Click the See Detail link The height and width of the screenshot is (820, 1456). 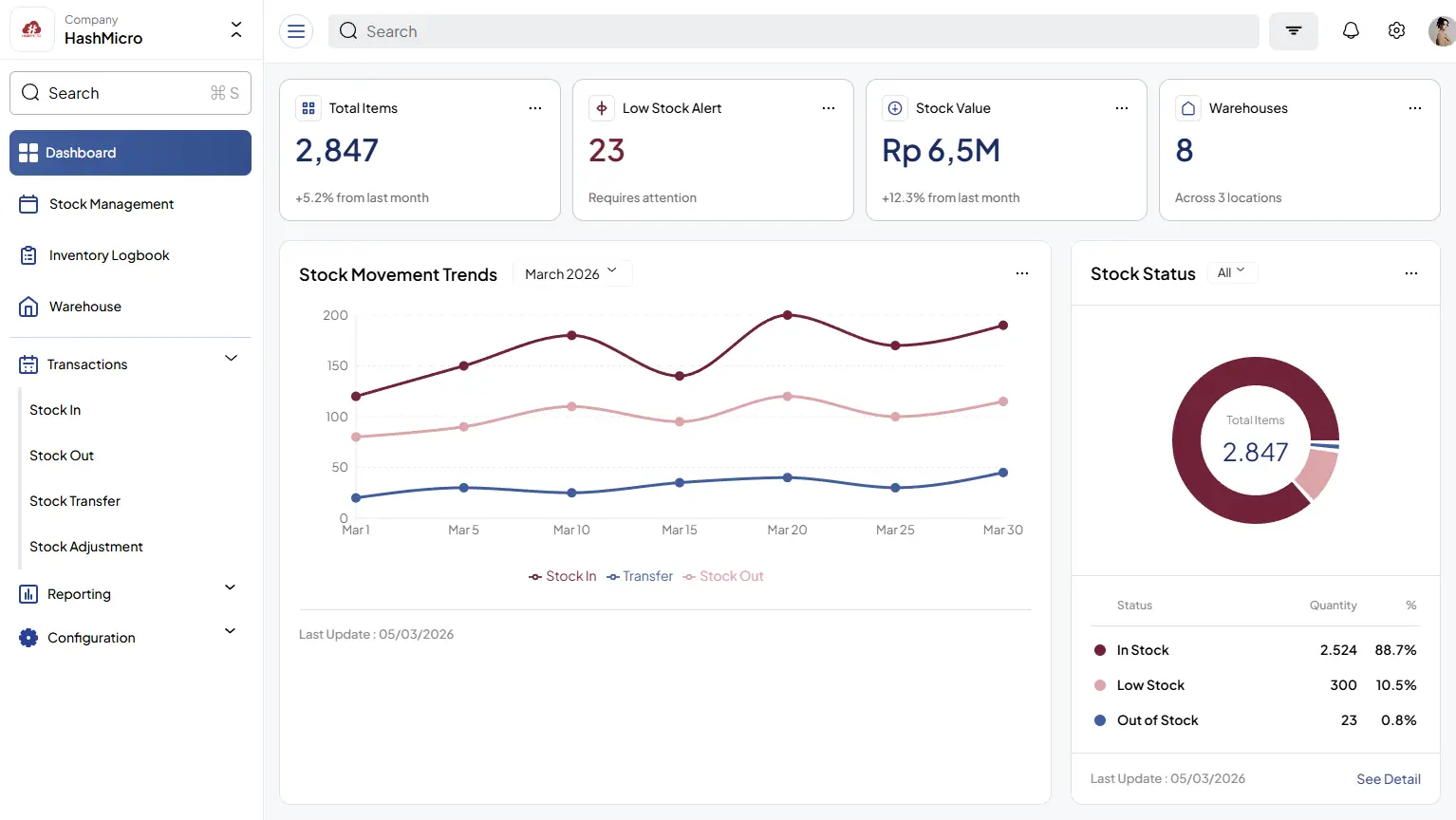point(1388,778)
